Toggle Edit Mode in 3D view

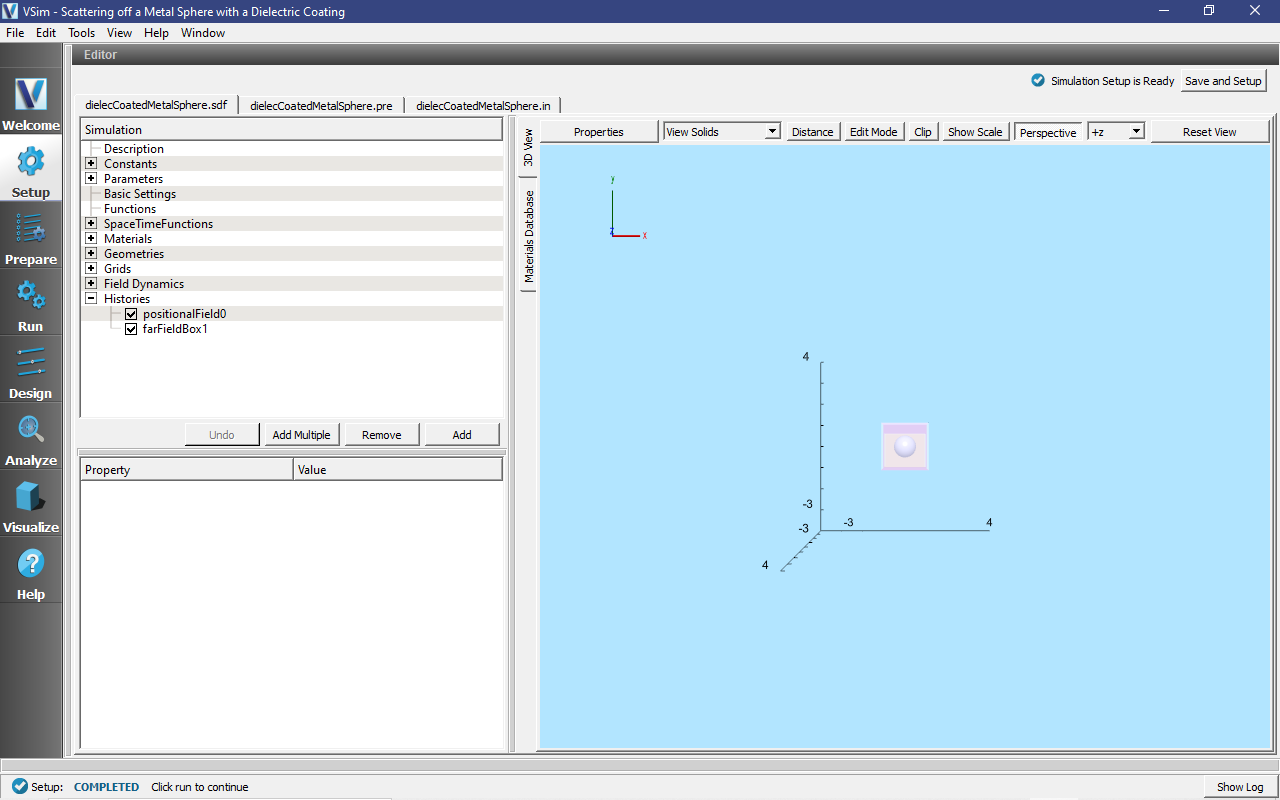[873, 132]
